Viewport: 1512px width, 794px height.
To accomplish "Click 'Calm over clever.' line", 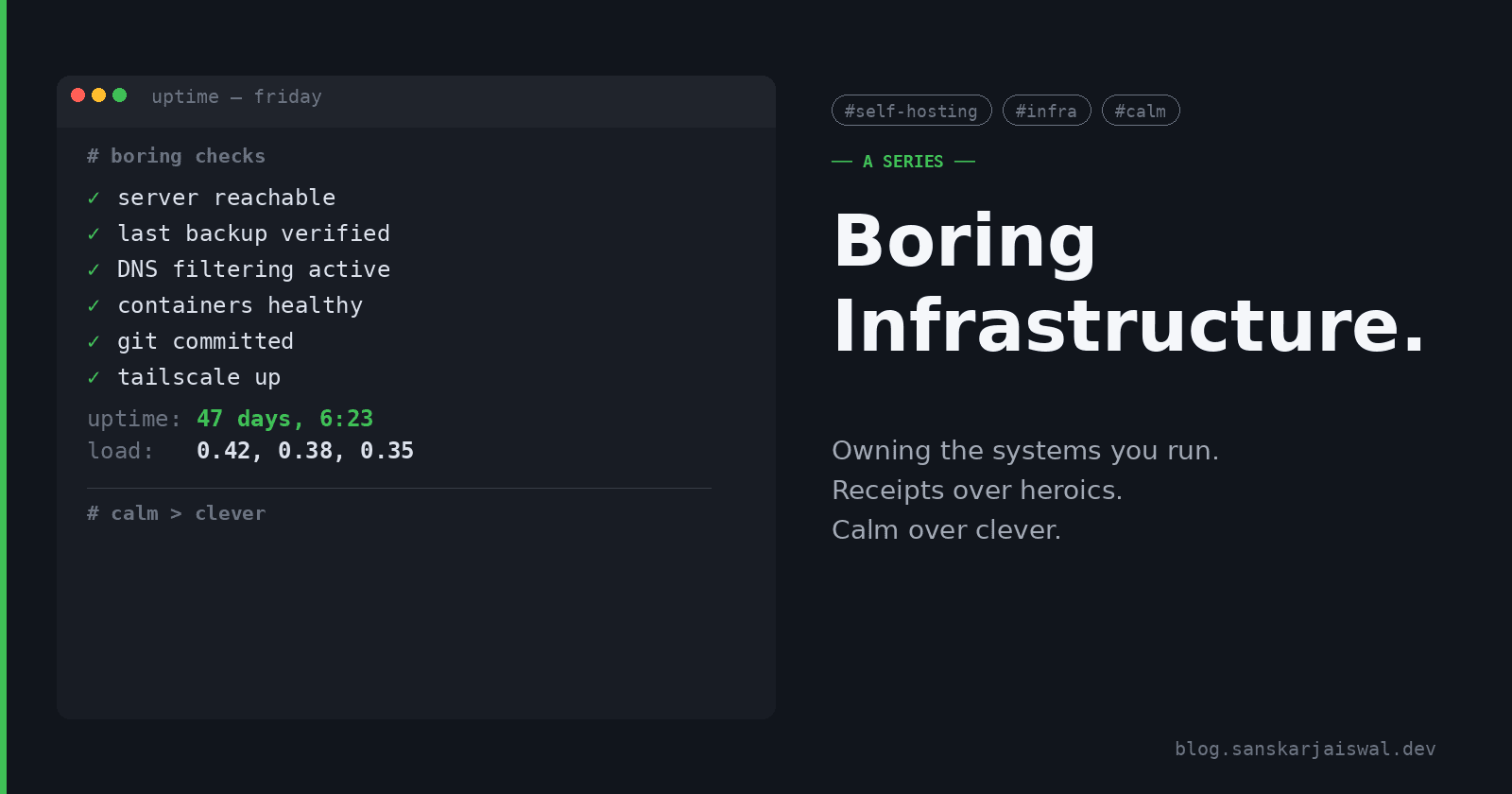I will [946, 530].
